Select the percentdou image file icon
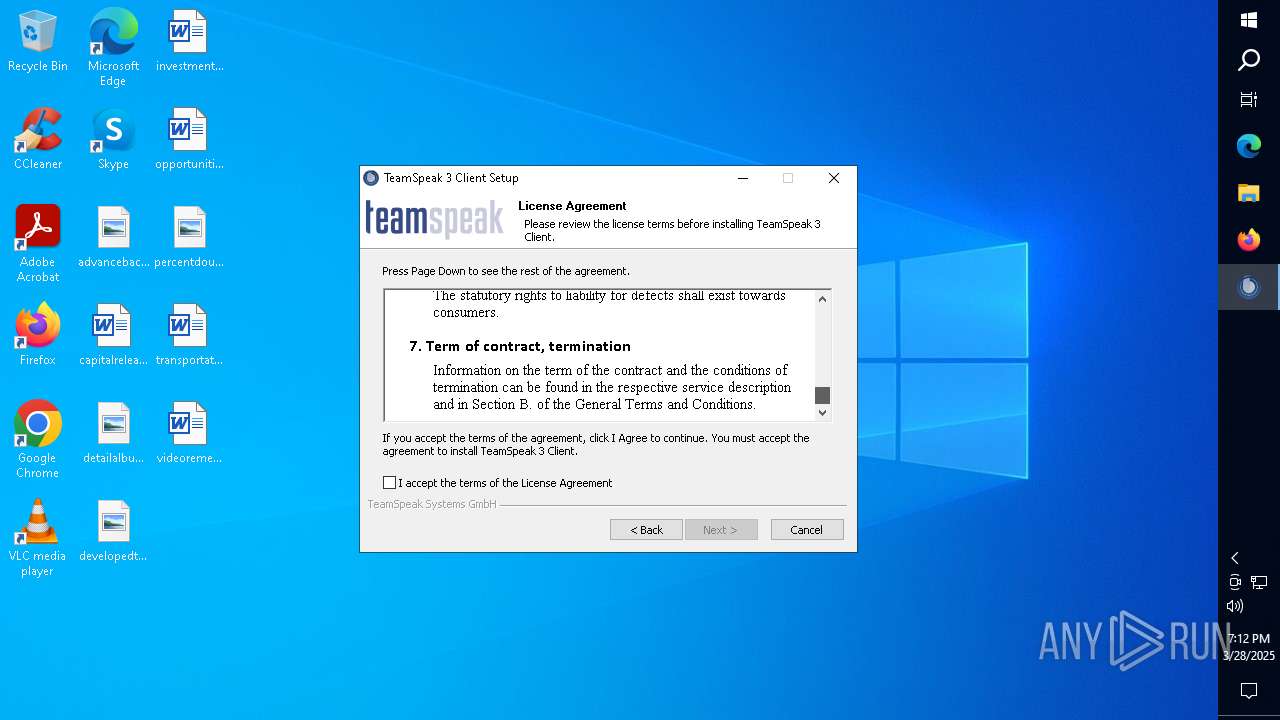The width and height of the screenshot is (1280, 720). coord(189,238)
